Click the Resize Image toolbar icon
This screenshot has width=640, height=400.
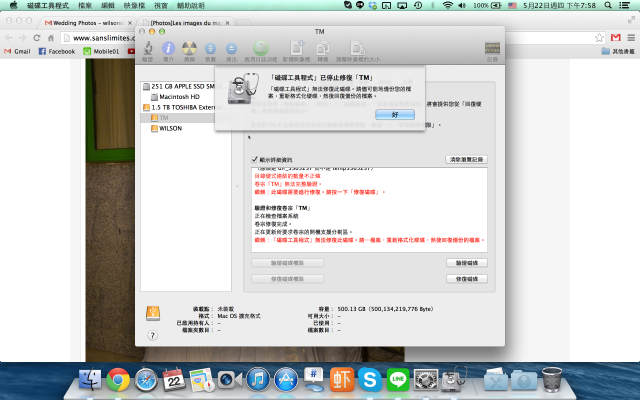358,48
